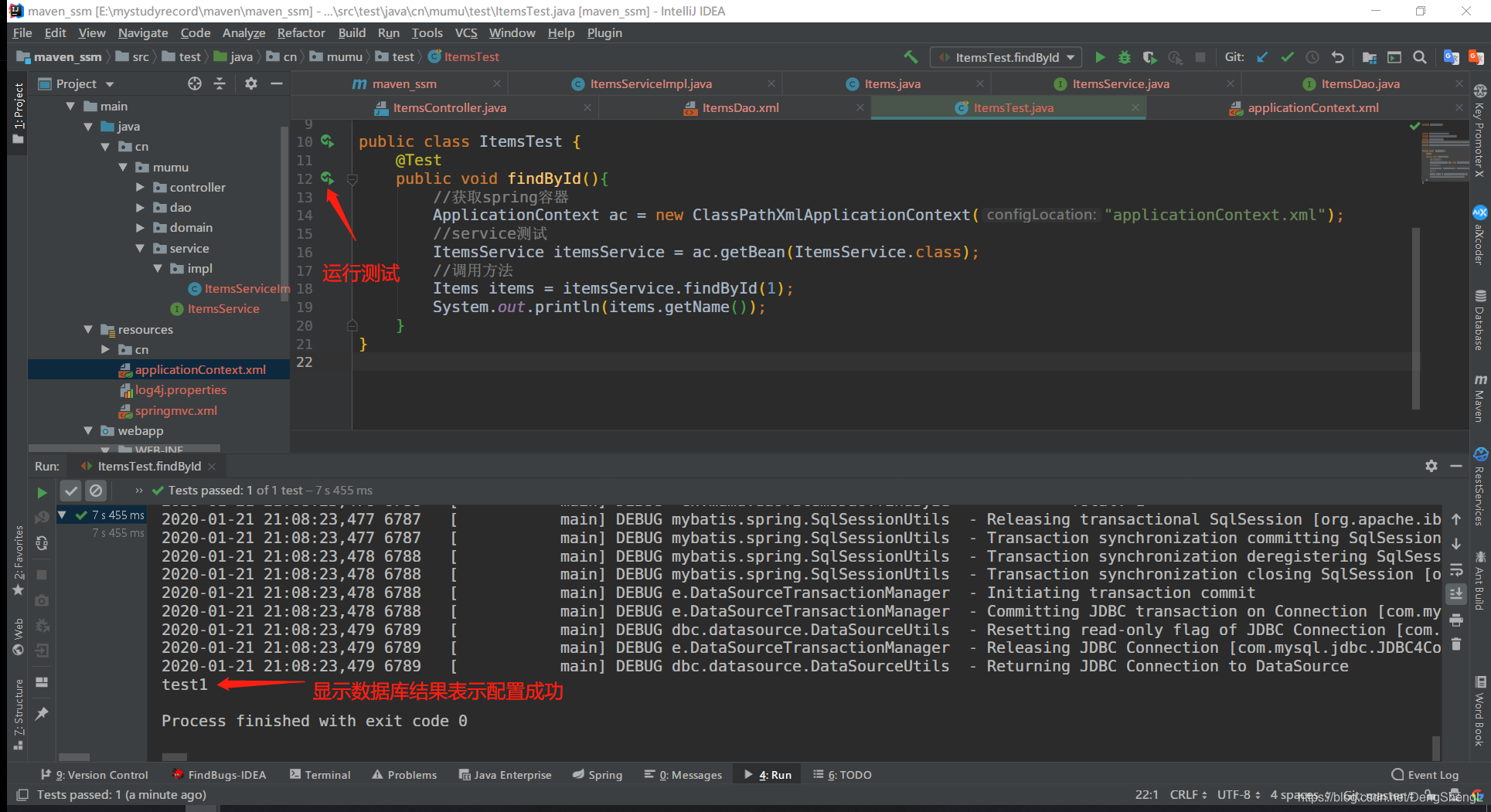Collapse all nodes in the Project panel
Image resolution: width=1491 pixels, height=812 pixels.
point(220,83)
